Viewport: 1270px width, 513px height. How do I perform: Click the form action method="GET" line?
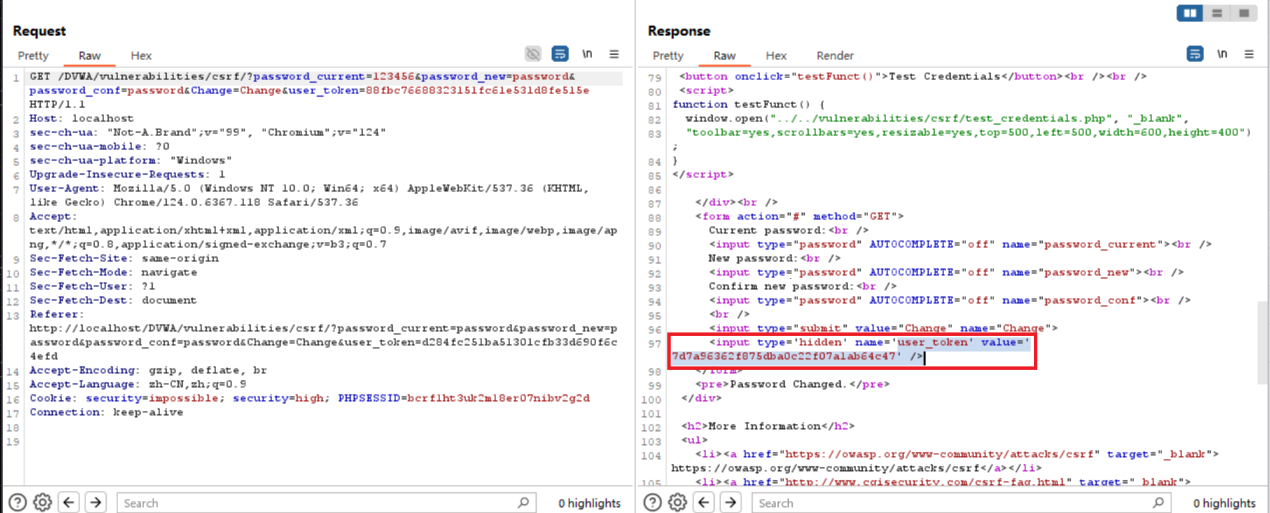pyautogui.click(x=800, y=216)
